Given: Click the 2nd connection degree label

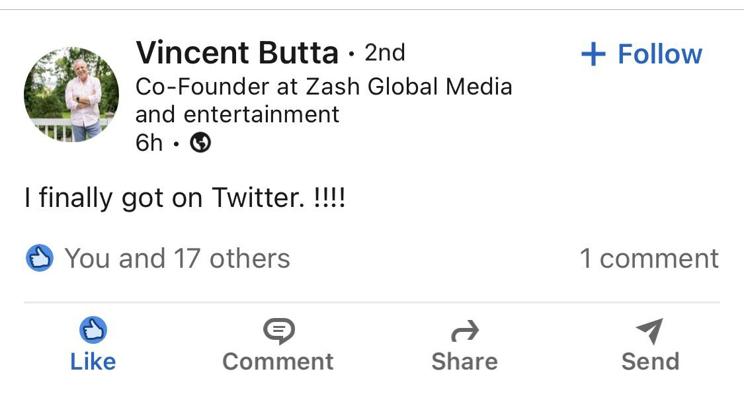Looking at the screenshot, I should [x=384, y=52].
